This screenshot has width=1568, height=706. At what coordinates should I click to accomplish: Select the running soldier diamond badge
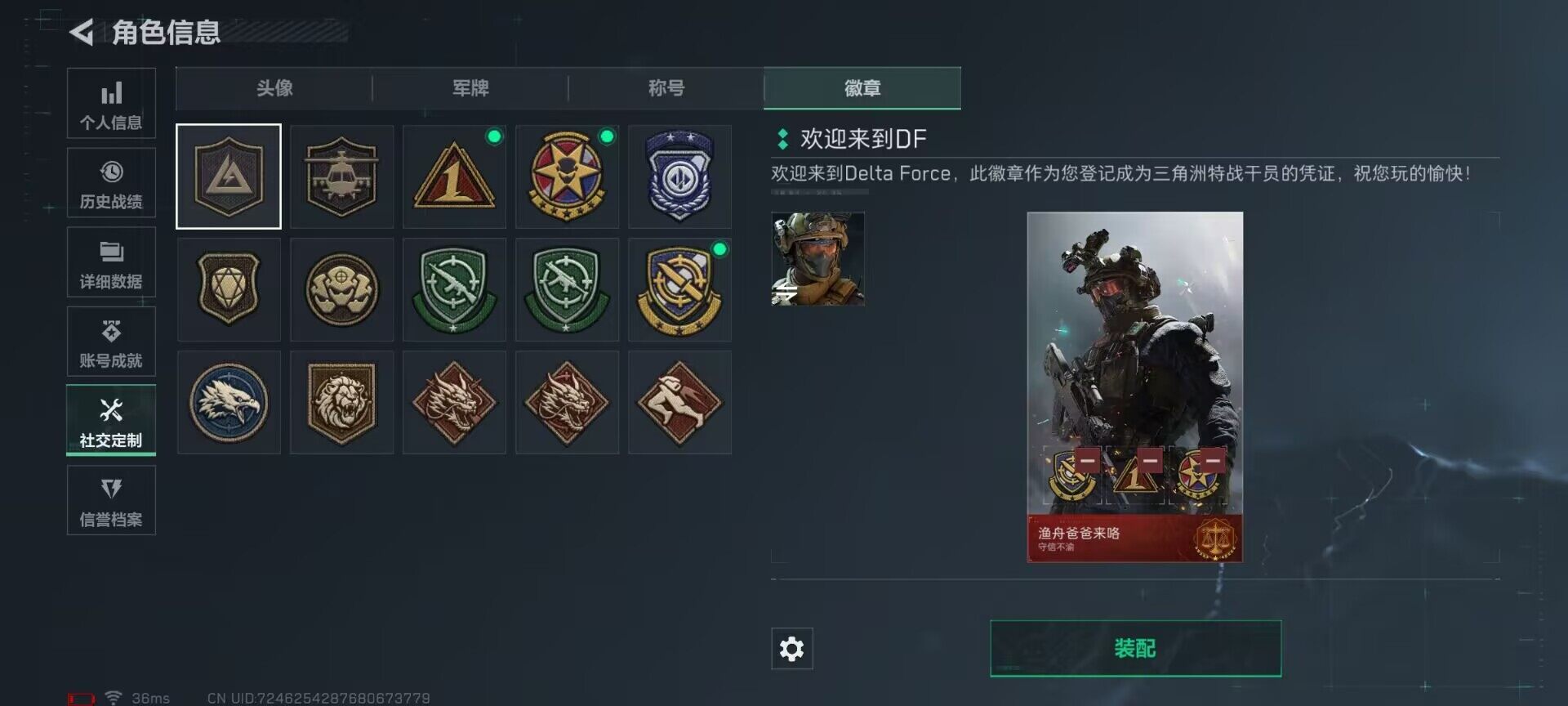click(x=679, y=402)
